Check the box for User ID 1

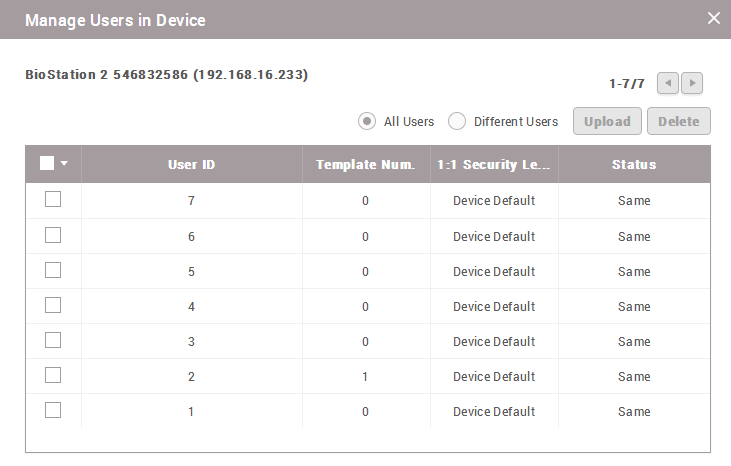click(x=53, y=410)
